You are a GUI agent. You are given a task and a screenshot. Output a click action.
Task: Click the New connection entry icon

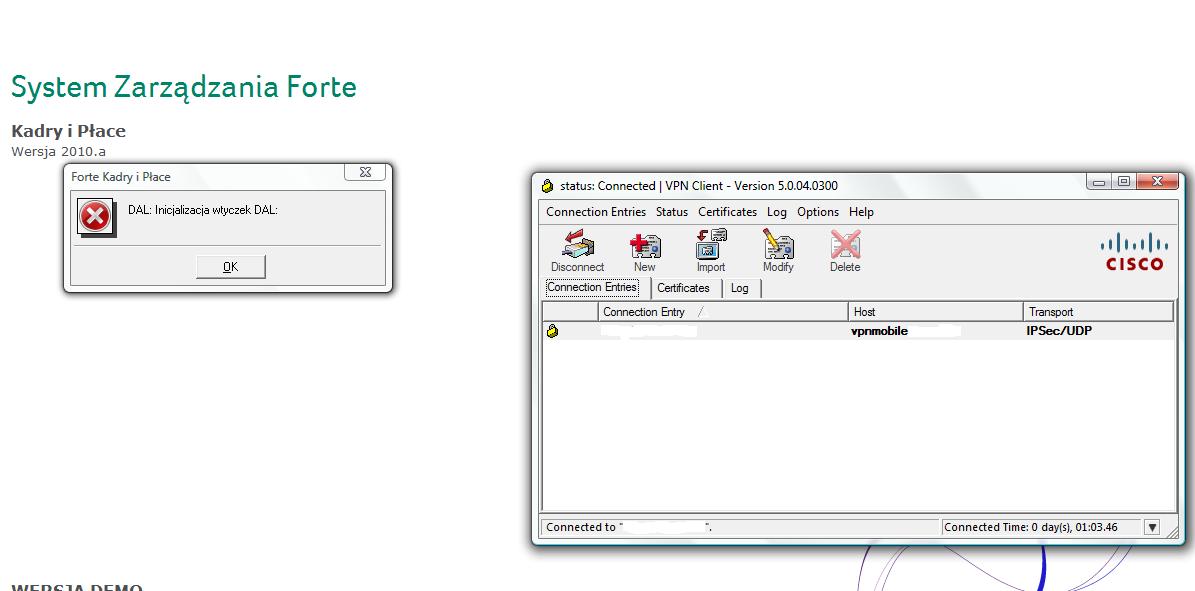[x=645, y=246]
